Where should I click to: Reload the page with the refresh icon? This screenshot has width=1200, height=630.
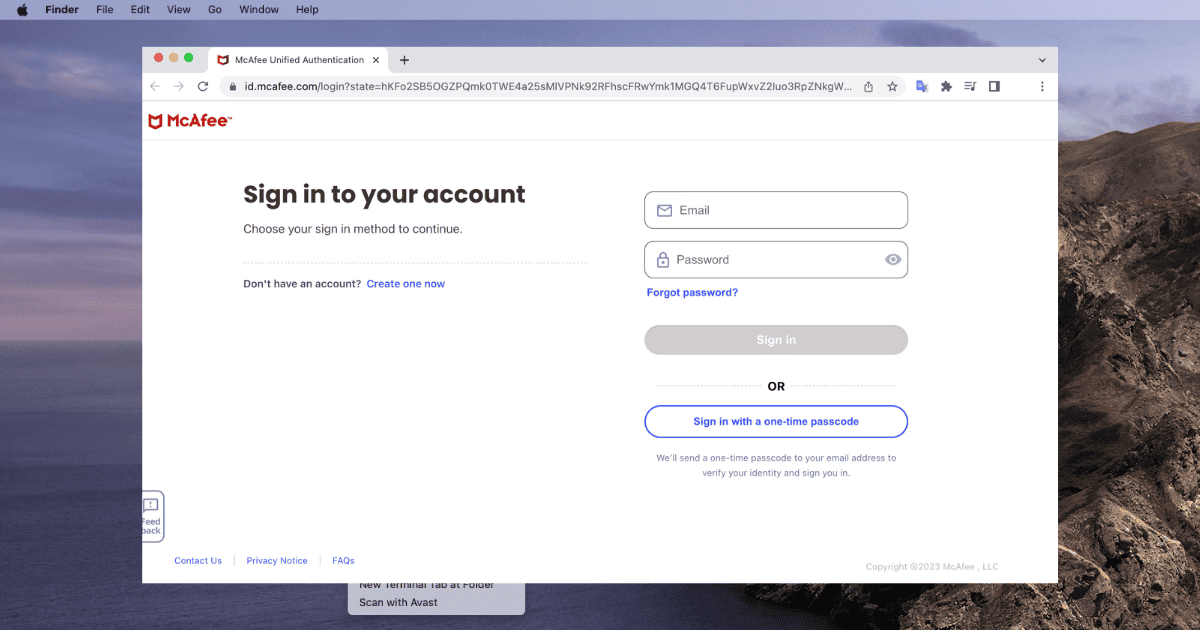point(203,87)
